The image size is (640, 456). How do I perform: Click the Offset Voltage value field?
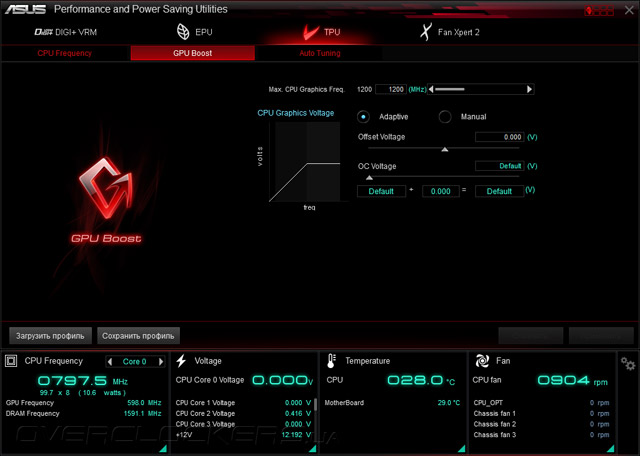(x=499, y=137)
